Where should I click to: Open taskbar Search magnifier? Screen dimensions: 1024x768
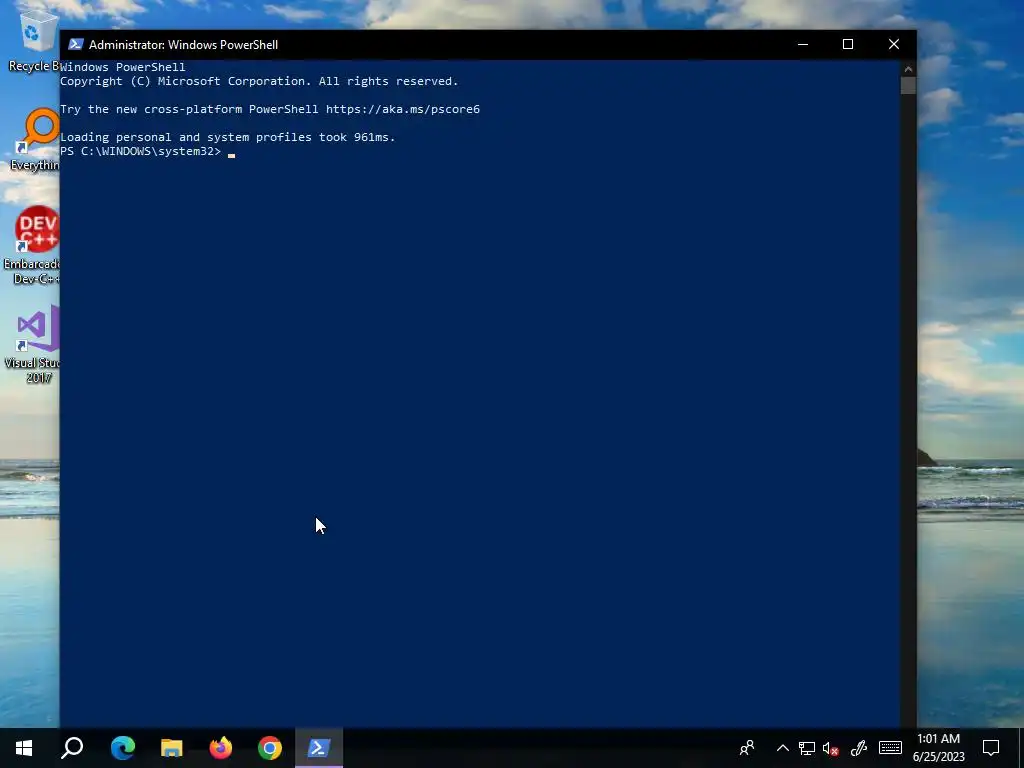tap(72, 748)
